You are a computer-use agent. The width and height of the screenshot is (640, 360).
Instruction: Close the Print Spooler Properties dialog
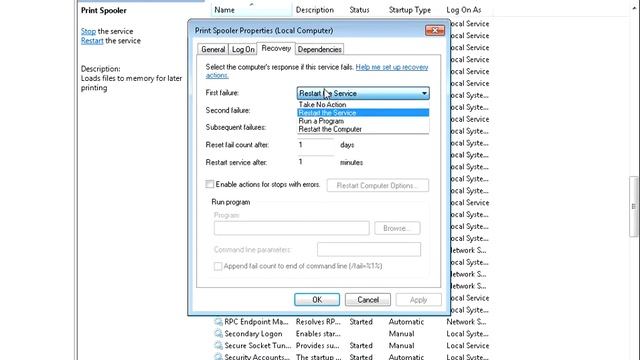coord(434,30)
